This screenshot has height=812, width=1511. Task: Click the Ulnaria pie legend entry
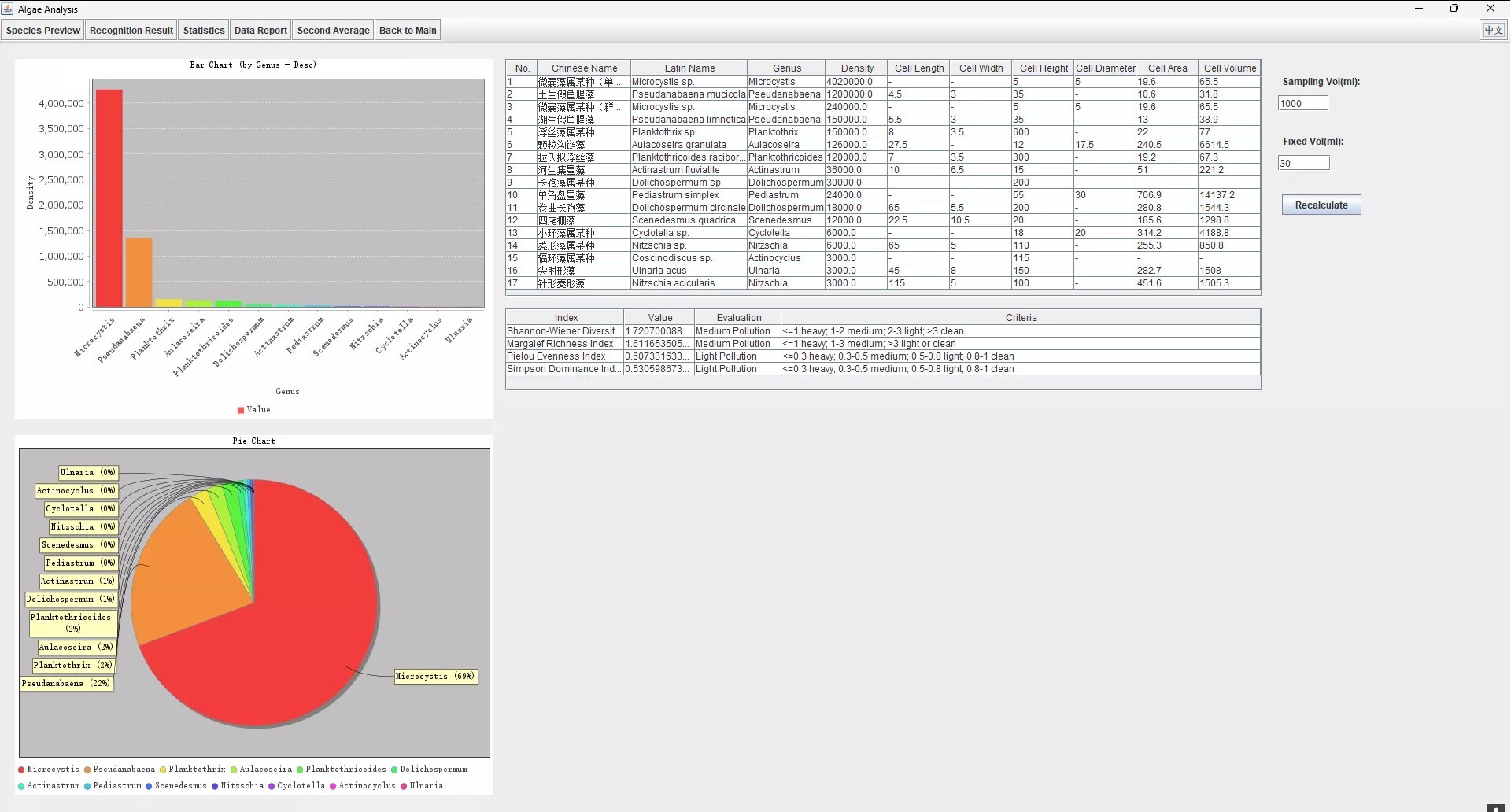pyautogui.click(x=422, y=786)
